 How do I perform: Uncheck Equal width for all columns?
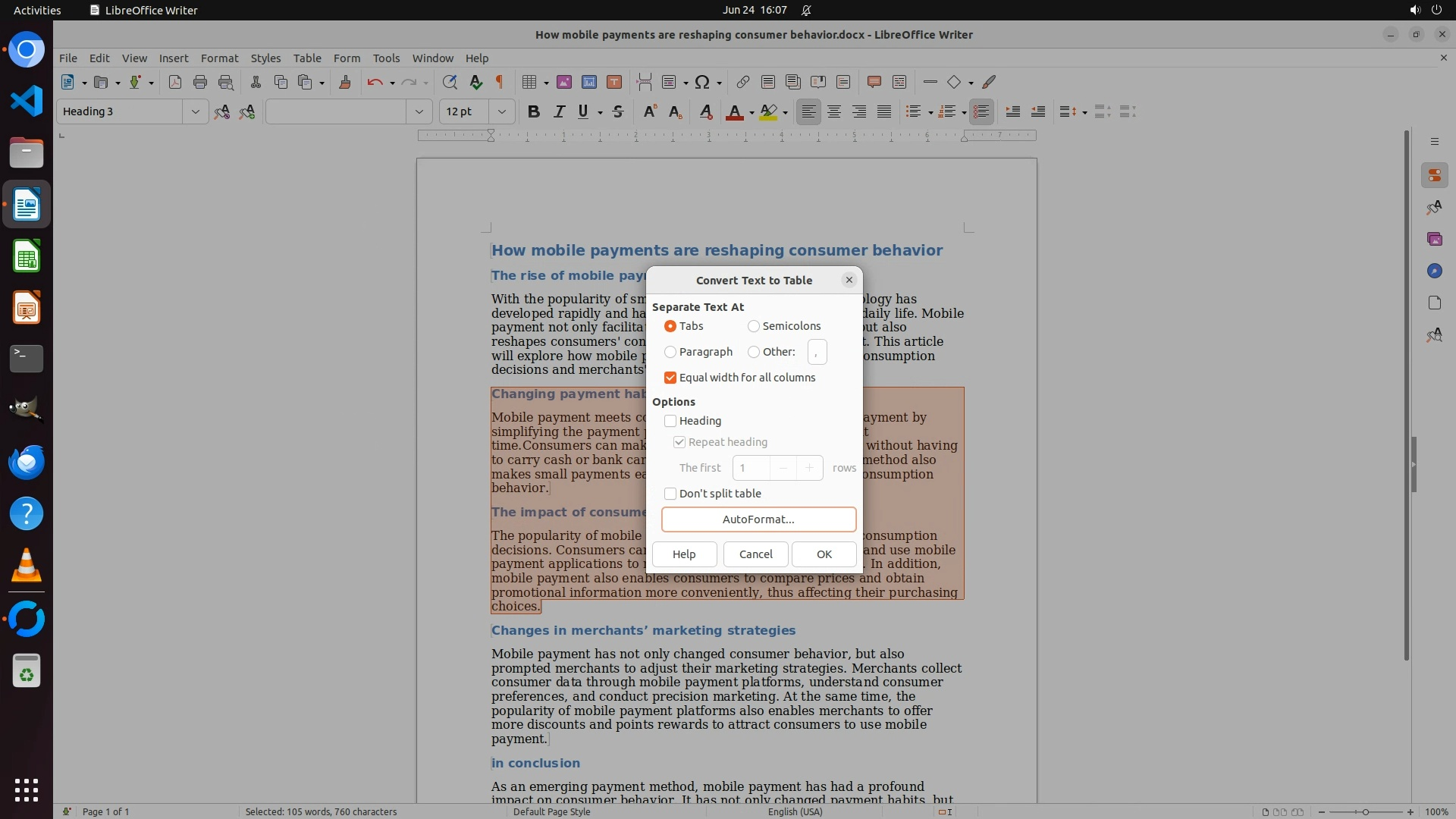[670, 378]
